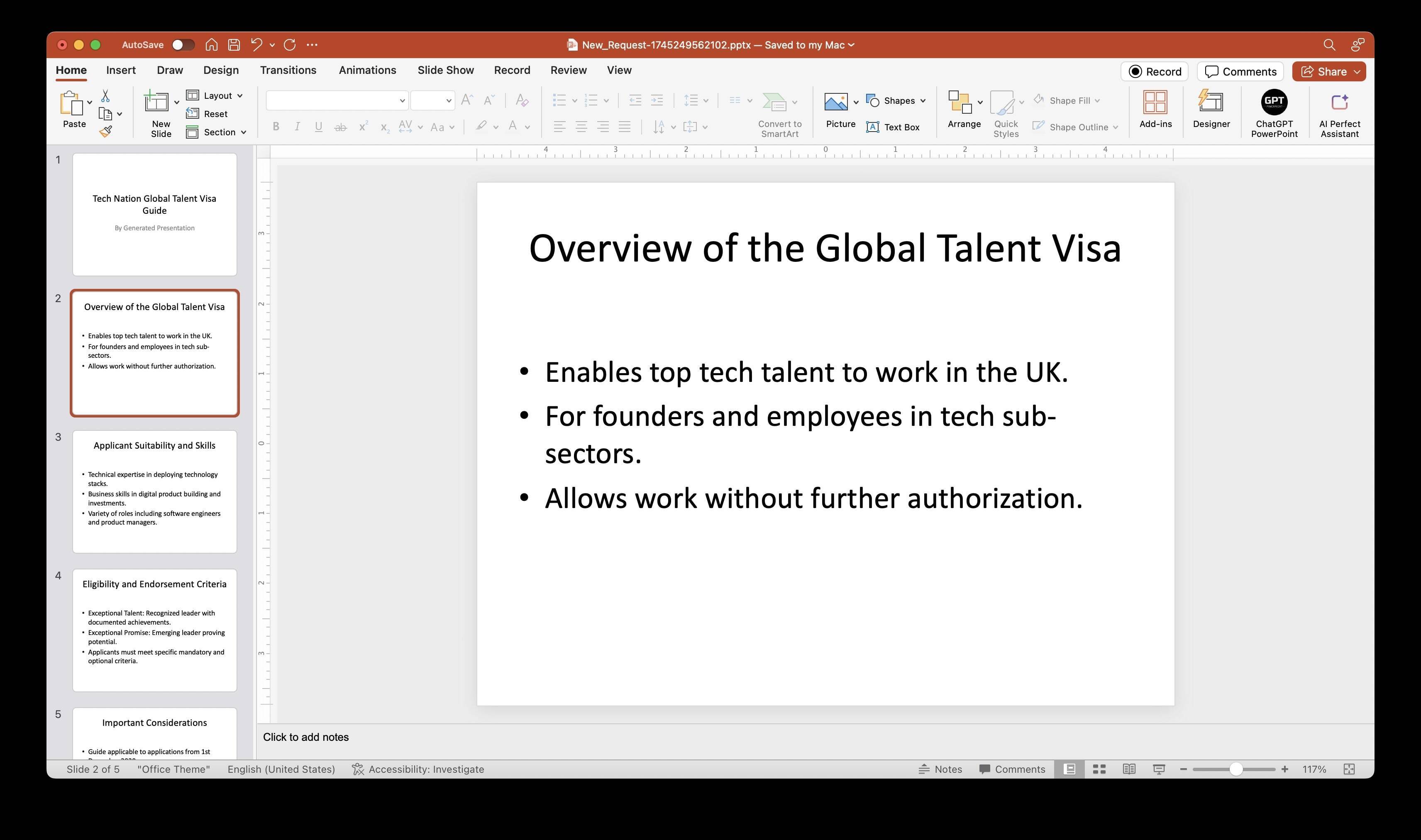Image resolution: width=1421 pixels, height=840 pixels.
Task: Insert a Text Box
Action: [892, 127]
